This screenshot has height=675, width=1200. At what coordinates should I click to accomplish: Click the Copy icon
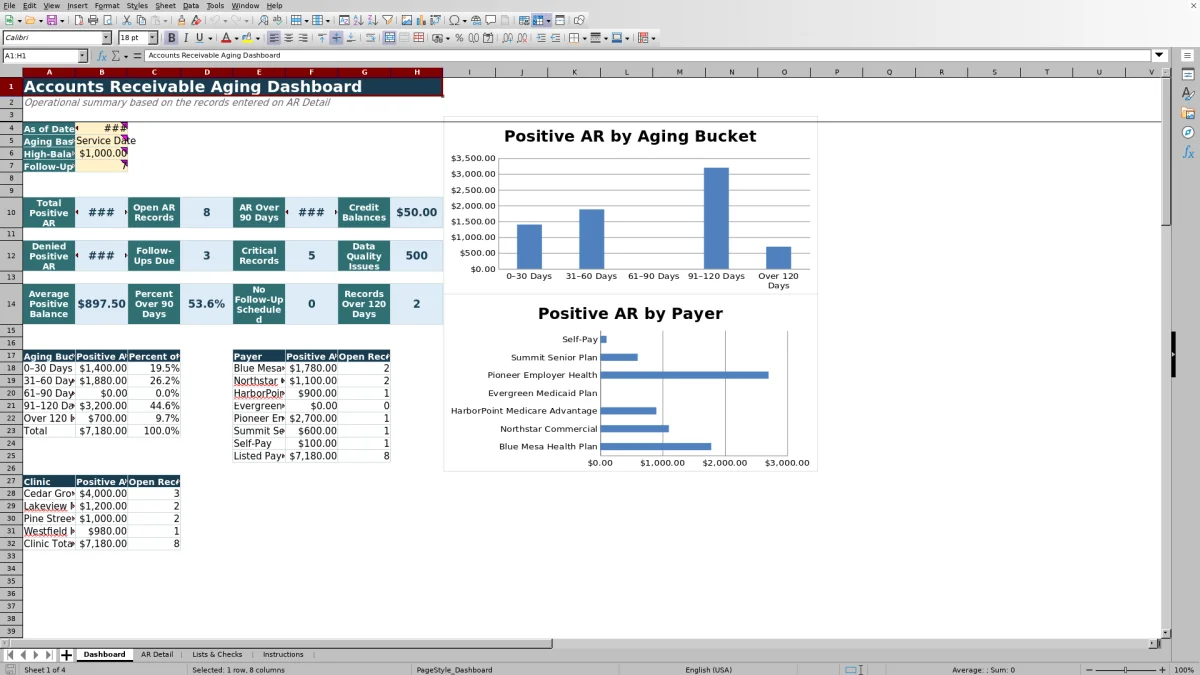(x=141, y=20)
